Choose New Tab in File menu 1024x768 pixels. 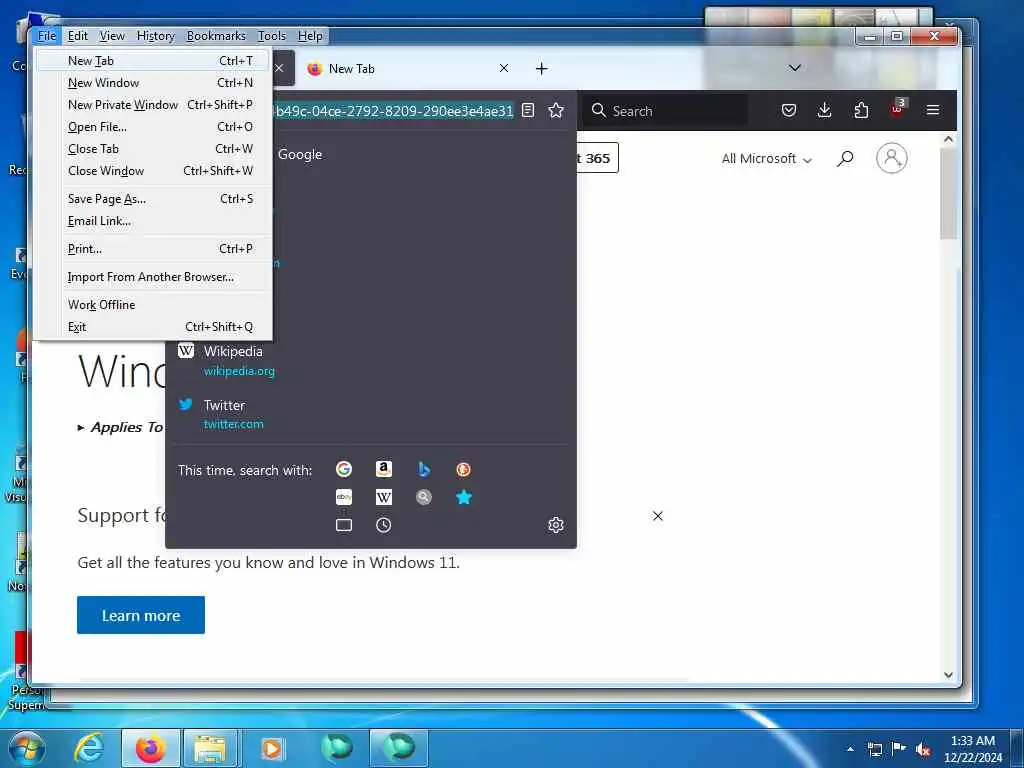click(x=153, y=61)
